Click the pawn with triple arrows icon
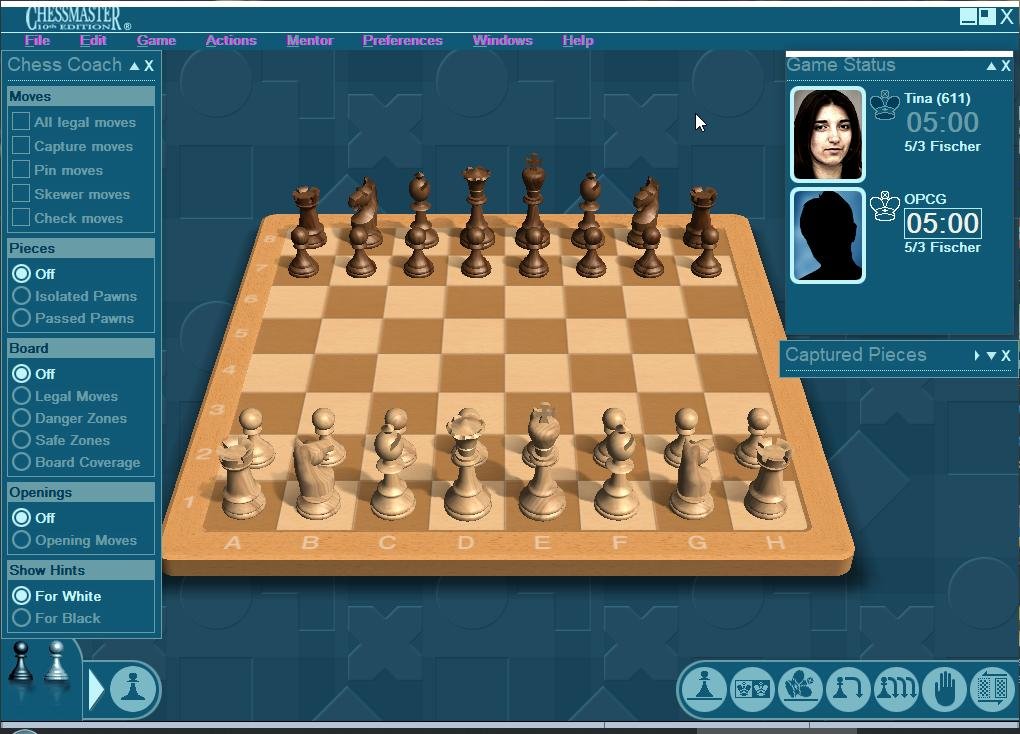The width and height of the screenshot is (1020, 734). [x=896, y=688]
